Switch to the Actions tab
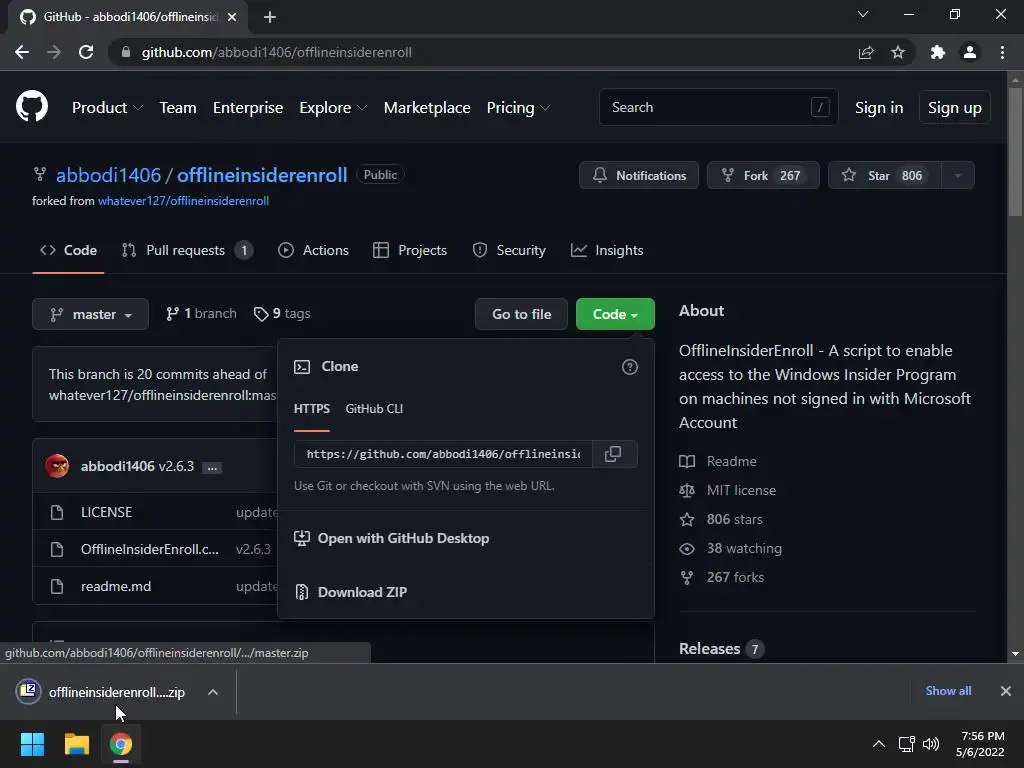The image size is (1024, 768). point(313,250)
